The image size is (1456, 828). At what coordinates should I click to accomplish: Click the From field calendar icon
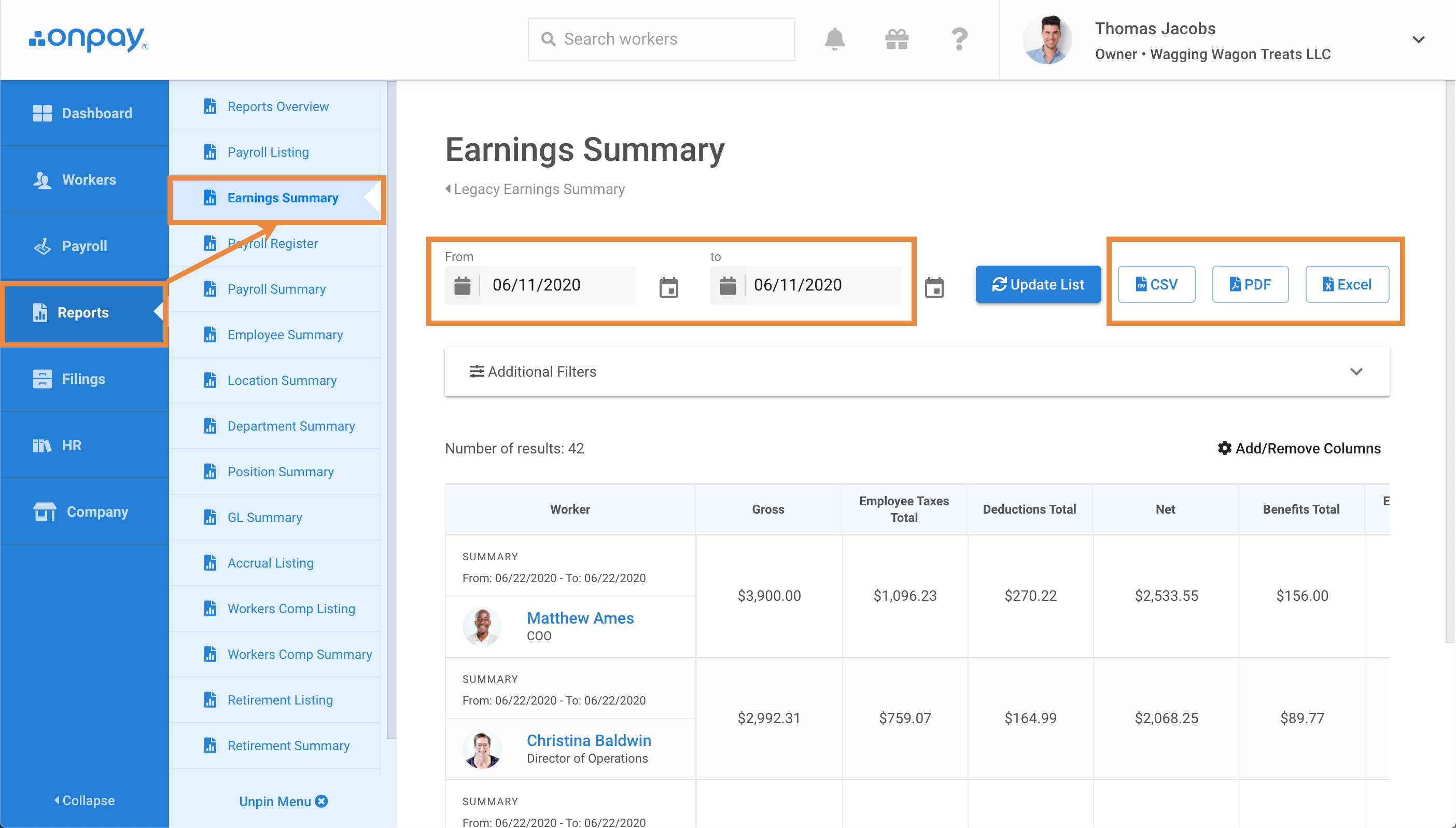click(463, 285)
